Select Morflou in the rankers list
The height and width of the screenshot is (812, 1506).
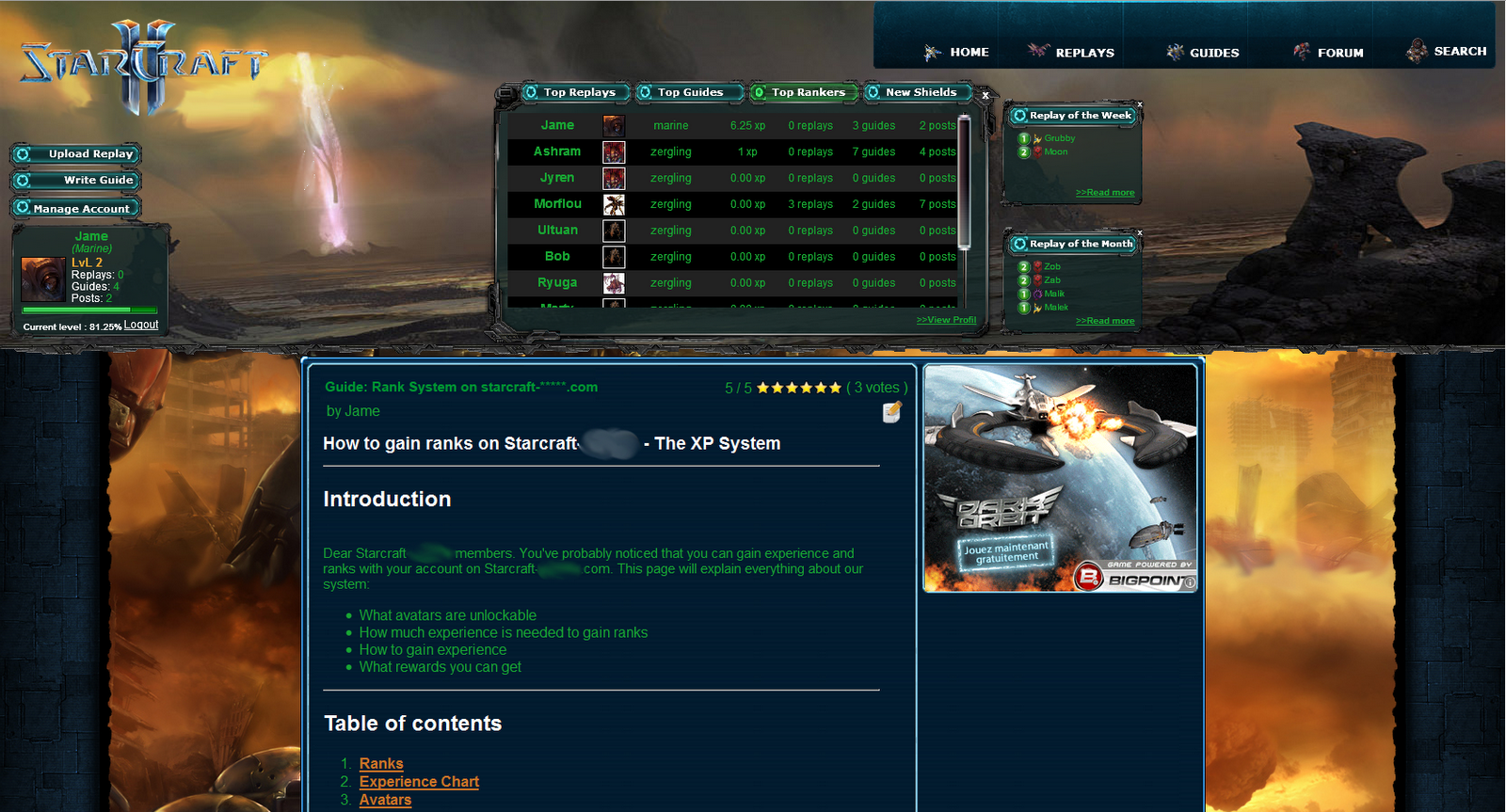tap(557, 204)
